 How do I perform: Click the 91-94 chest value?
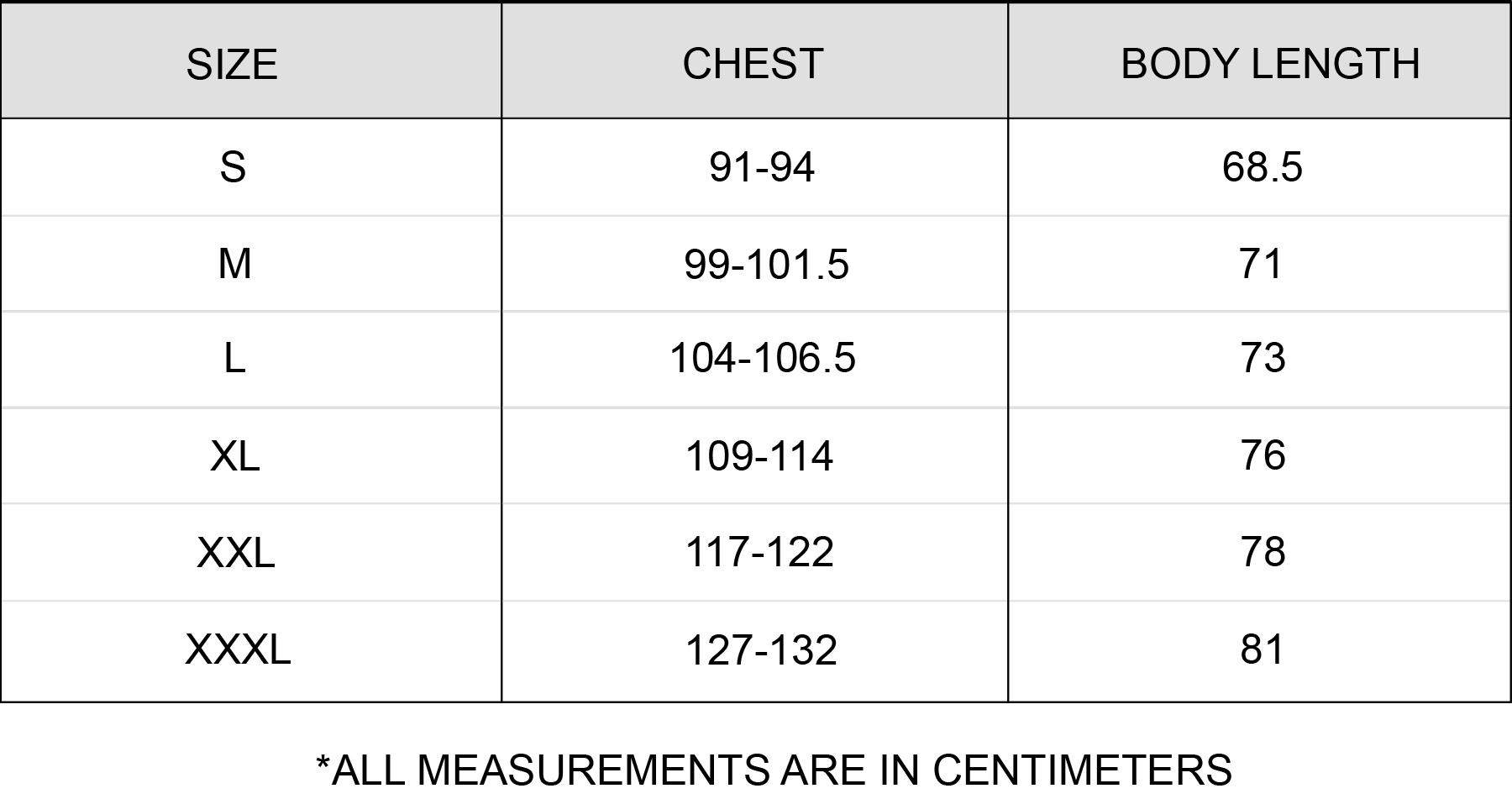[x=761, y=166]
